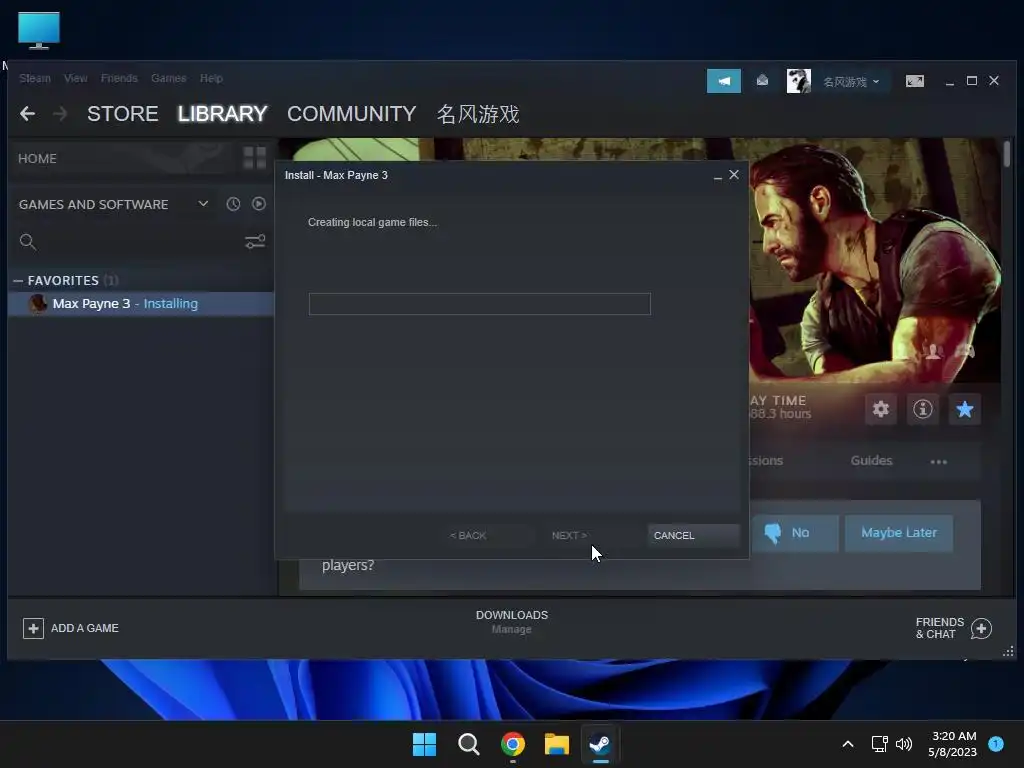Click the library search magnifier icon

(27, 242)
